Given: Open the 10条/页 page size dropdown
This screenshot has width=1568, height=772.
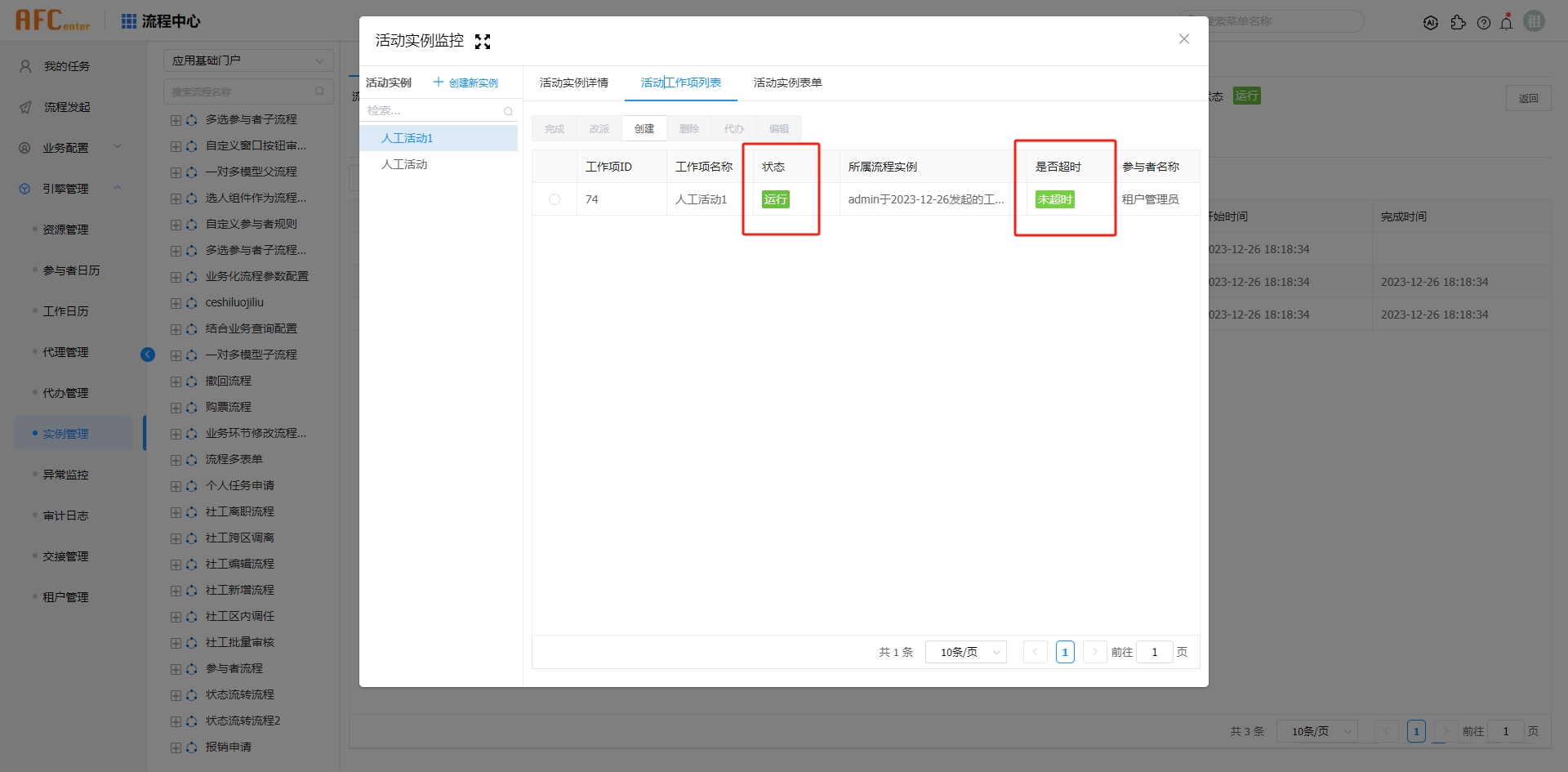Looking at the screenshot, I should point(965,652).
